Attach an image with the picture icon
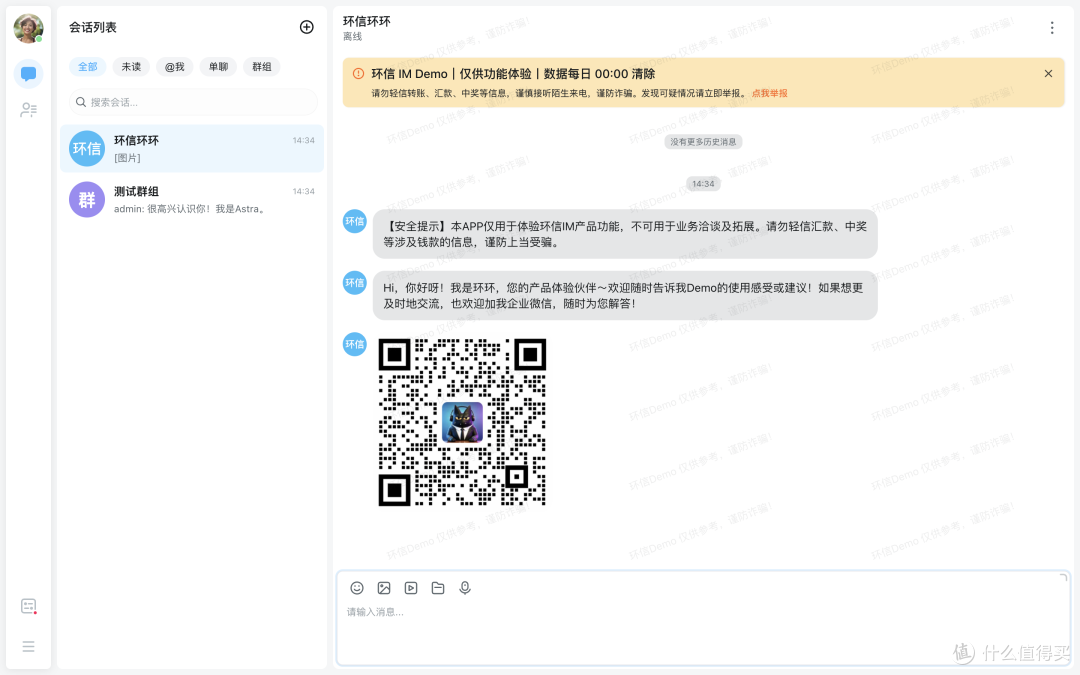This screenshot has width=1080, height=675. pyautogui.click(x=384, y=588)
